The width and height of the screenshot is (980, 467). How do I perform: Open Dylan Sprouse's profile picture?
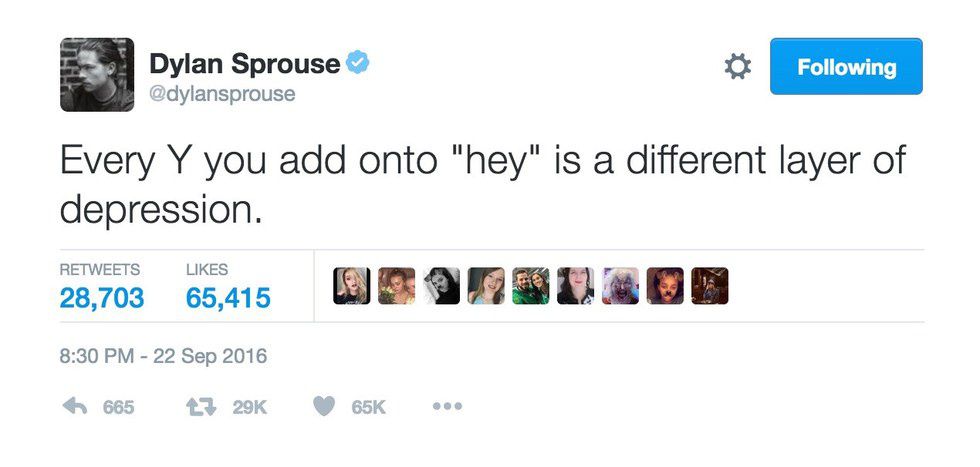pos(97,75)
